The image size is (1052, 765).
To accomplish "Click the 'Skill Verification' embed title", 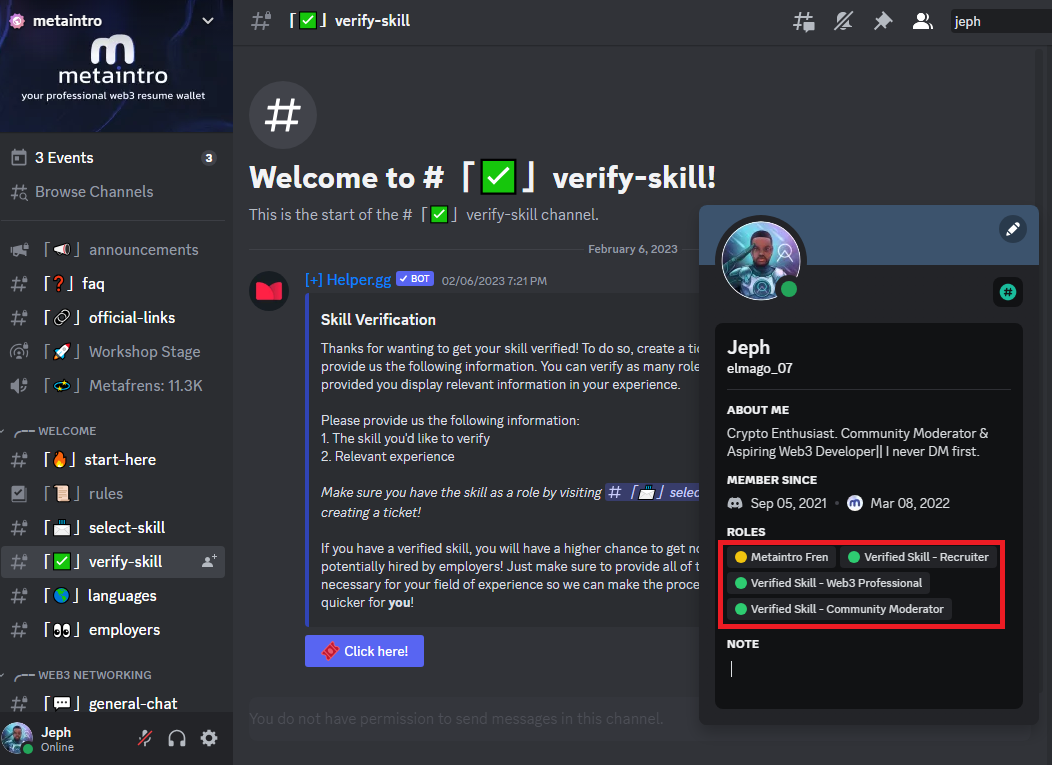I will pyautogui.click(x=378, y=320).
